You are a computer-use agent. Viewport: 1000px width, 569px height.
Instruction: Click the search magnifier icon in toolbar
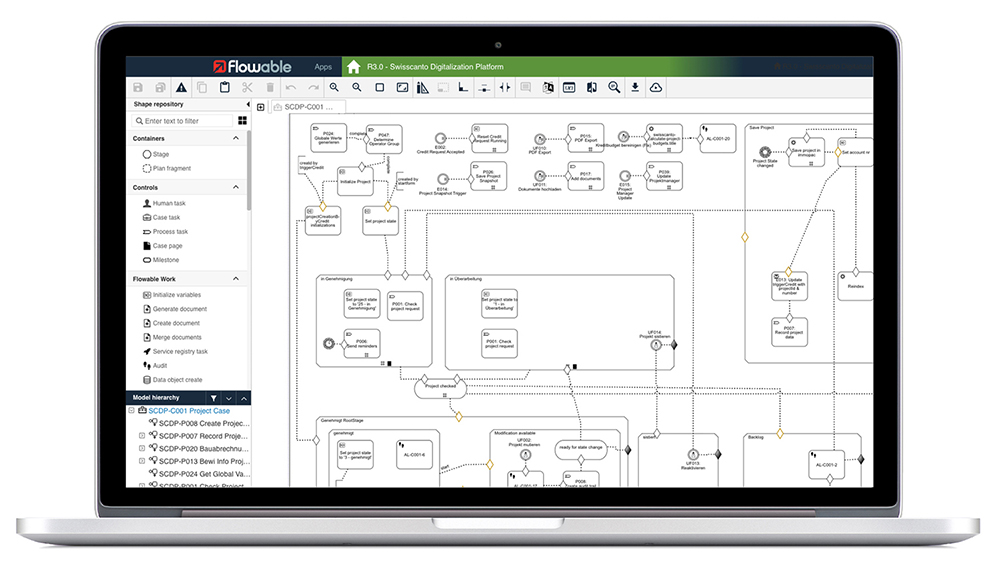(614, 87)
